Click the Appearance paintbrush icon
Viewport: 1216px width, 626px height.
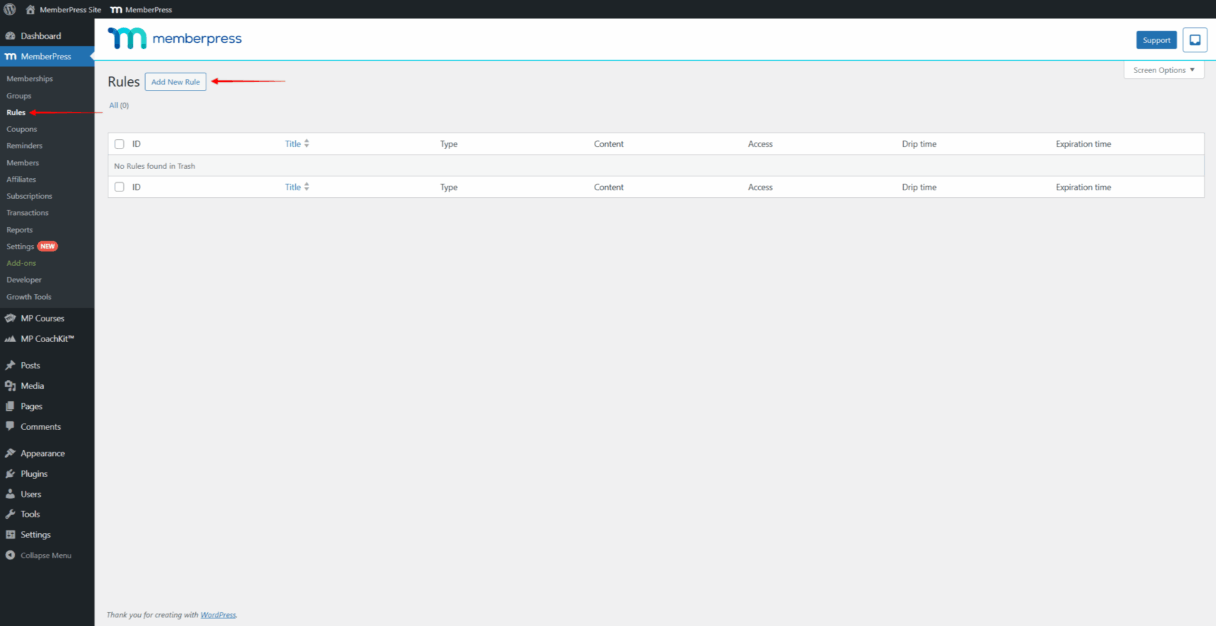[x=10, y=453]
